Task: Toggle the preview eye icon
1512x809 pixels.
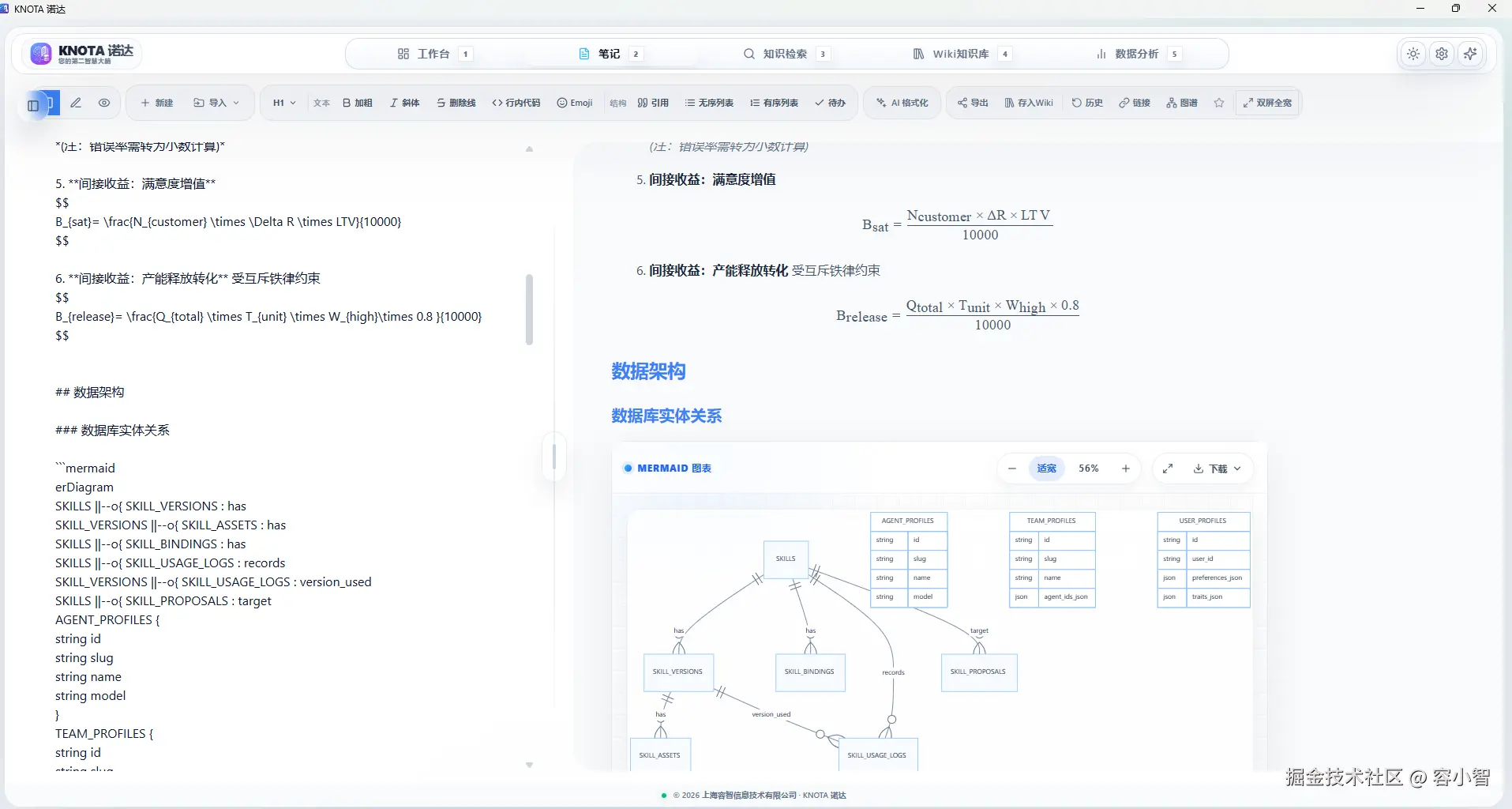Action: click(104, 103)
